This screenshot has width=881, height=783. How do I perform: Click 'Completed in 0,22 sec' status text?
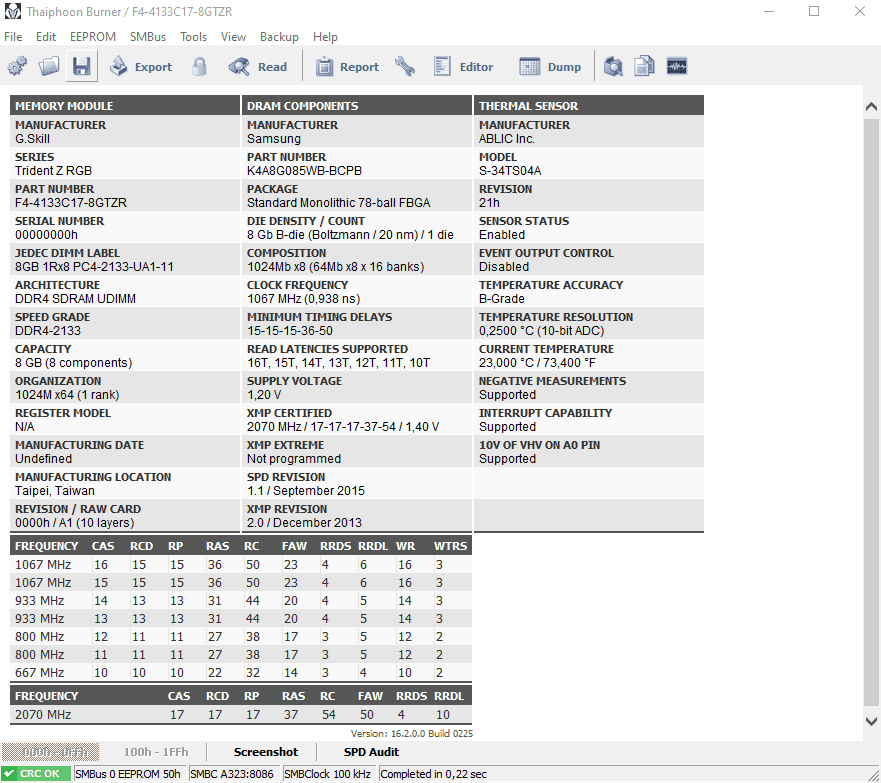coord(433,774)
